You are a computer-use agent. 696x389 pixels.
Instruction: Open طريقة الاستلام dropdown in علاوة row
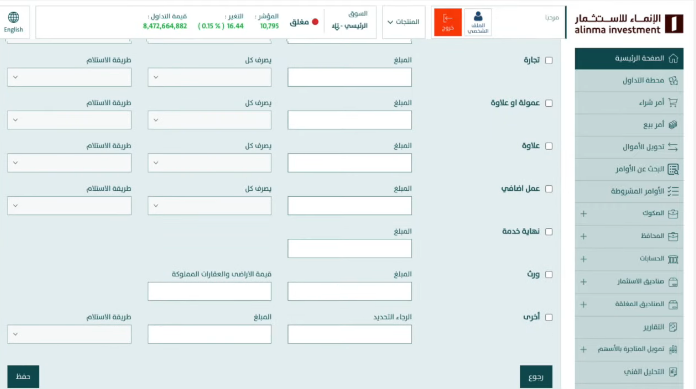[69, 163]
